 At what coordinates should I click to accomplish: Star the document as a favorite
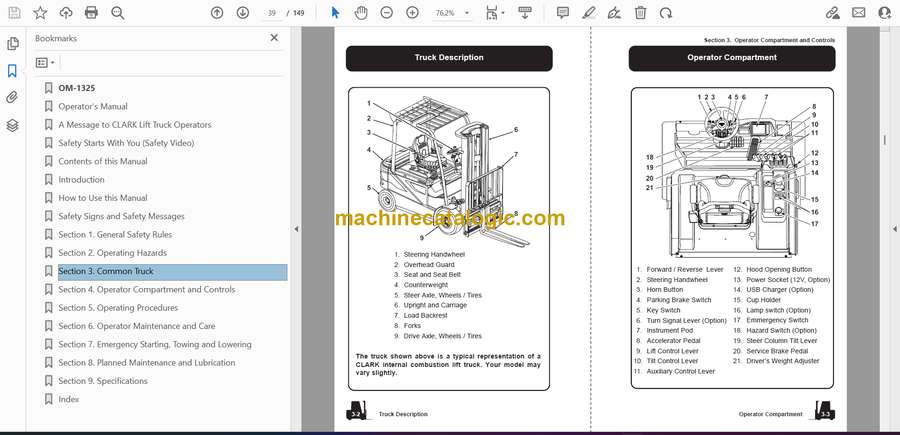[40, 13]
